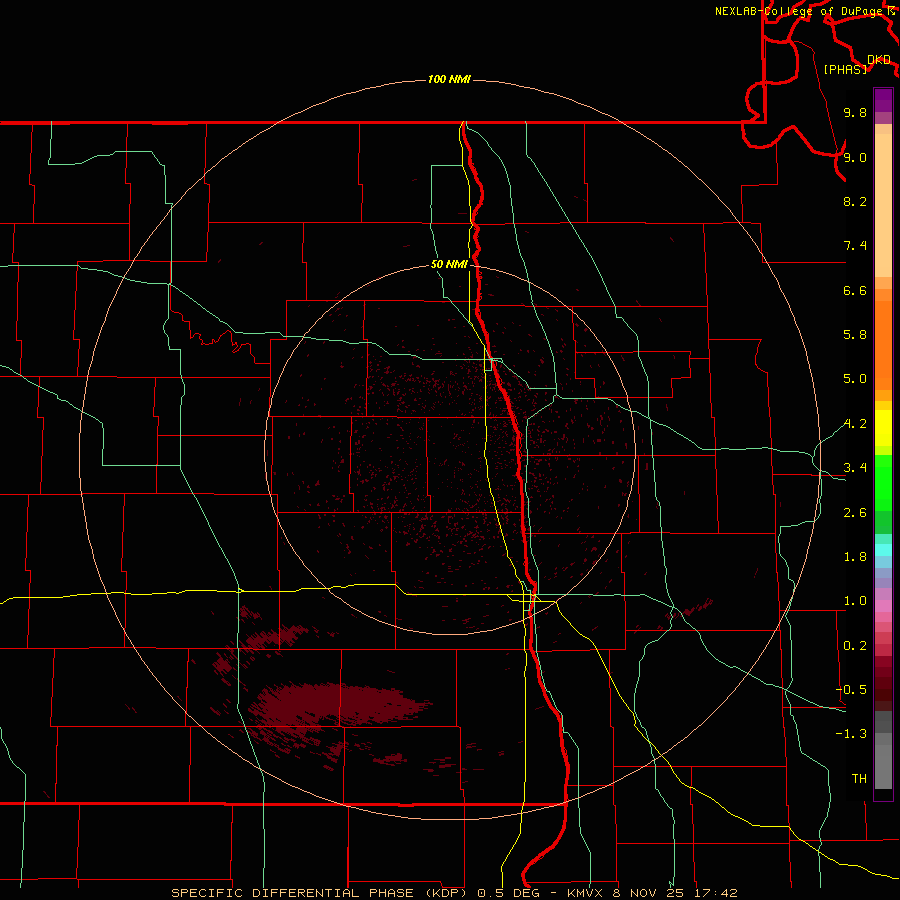The width and height of the screenshot is (900, 900).
Task: Select the 7.4 legend value
Action: pos(855,246)
